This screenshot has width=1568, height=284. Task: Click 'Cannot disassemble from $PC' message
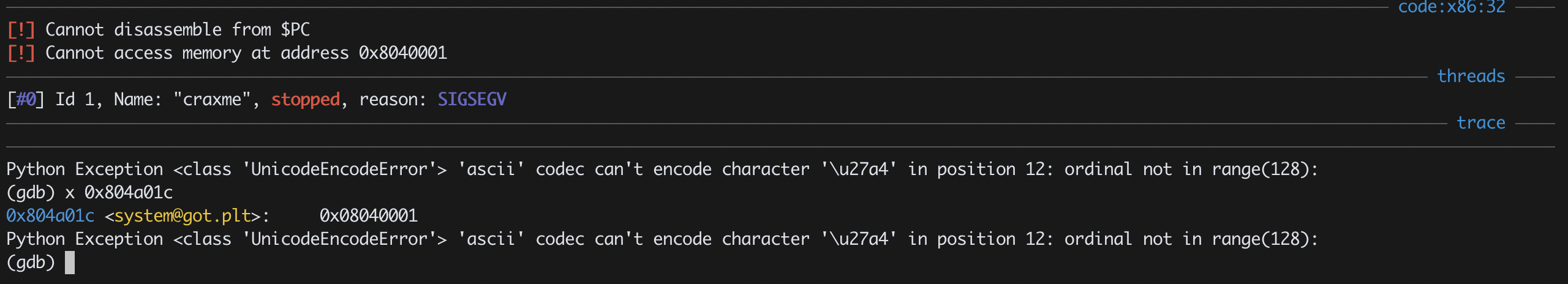pyautogui.click(x=178, y=29)
